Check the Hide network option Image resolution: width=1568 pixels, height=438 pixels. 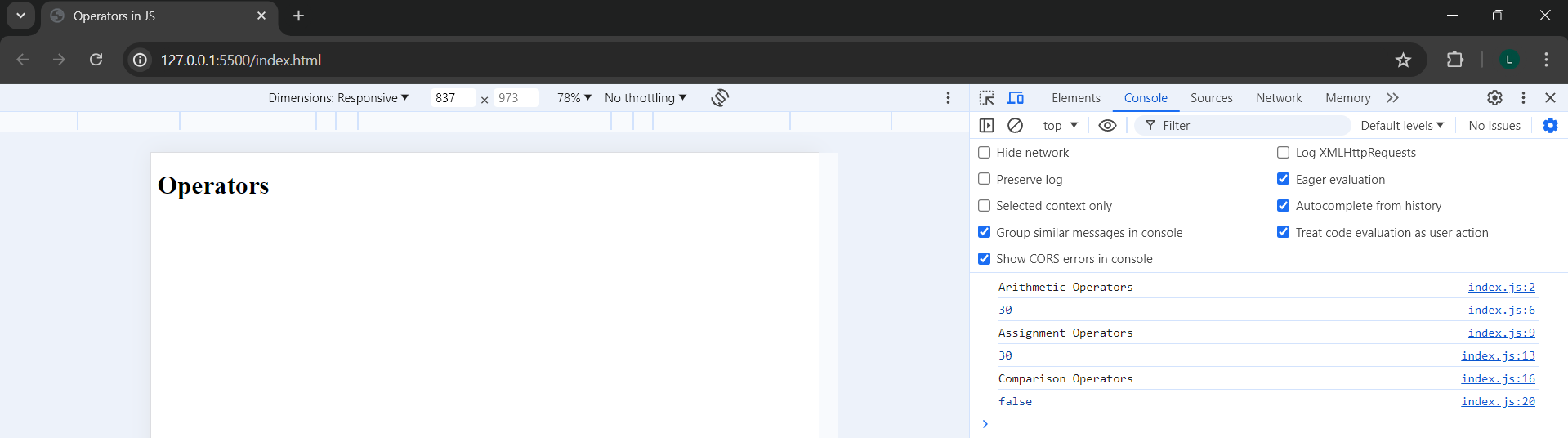pos(985,153)
